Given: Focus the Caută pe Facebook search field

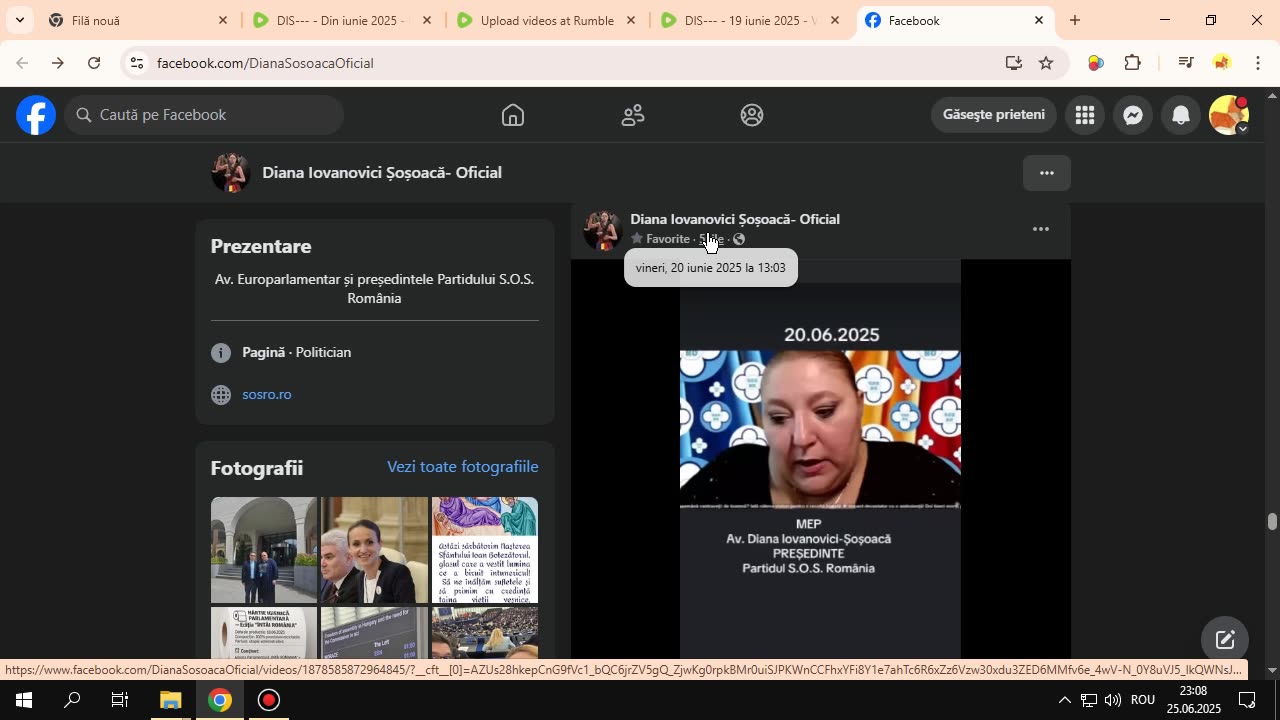Looking at the screenshot, I should 205,115.
